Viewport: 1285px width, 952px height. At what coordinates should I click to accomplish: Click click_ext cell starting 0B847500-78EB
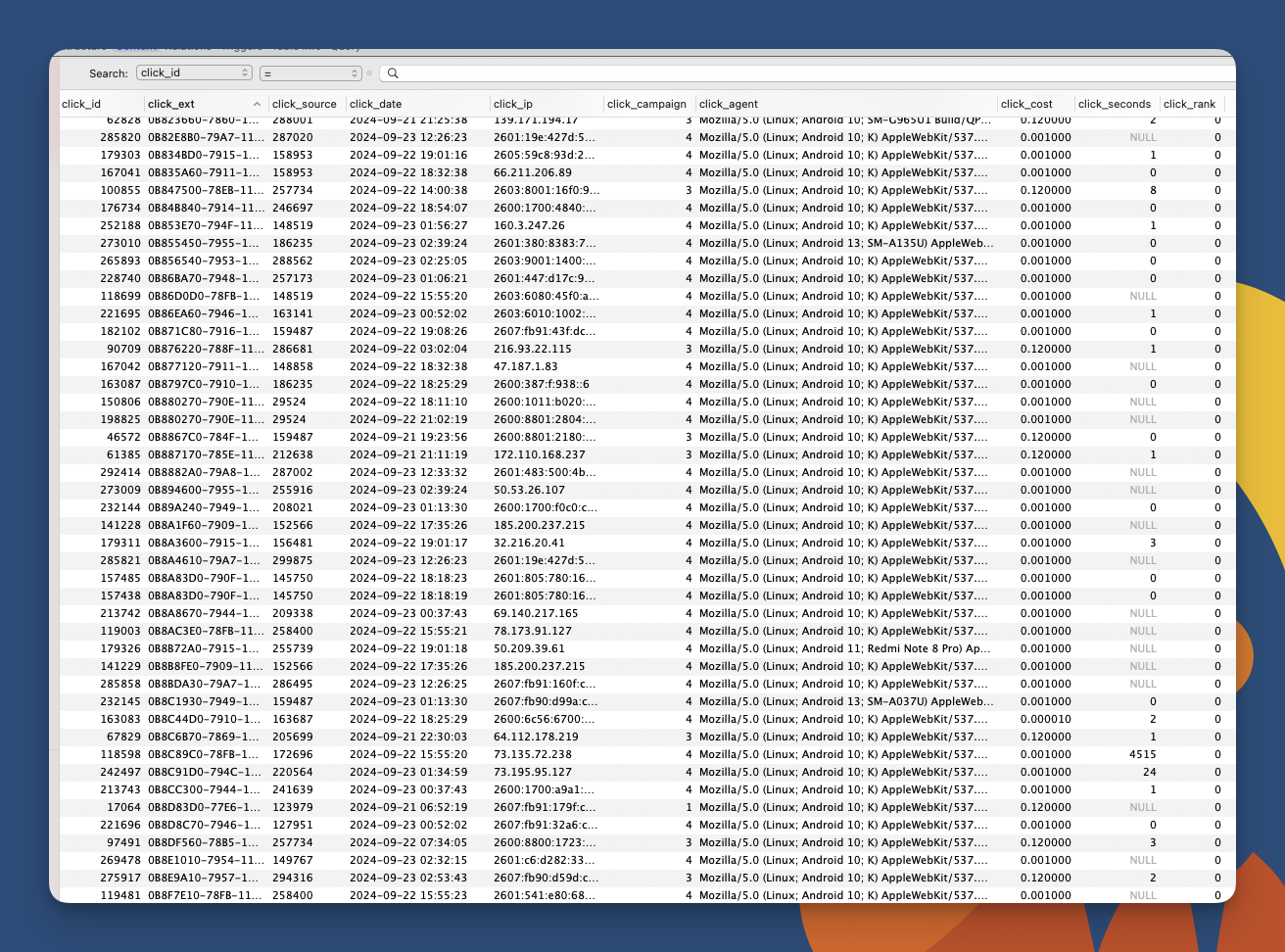(x=206, y=190)
